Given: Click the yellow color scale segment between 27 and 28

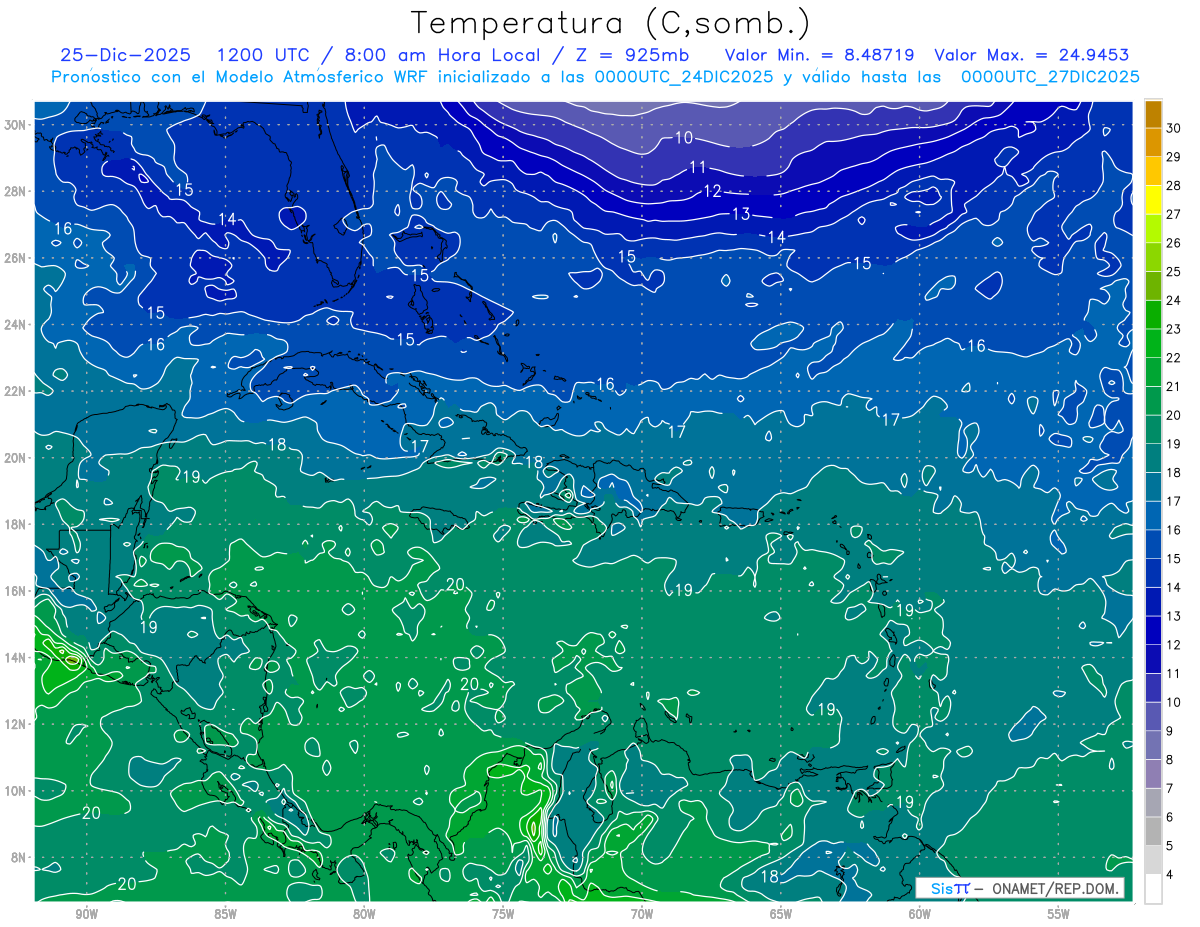Looking at the screenshot, I should 1154,199.
